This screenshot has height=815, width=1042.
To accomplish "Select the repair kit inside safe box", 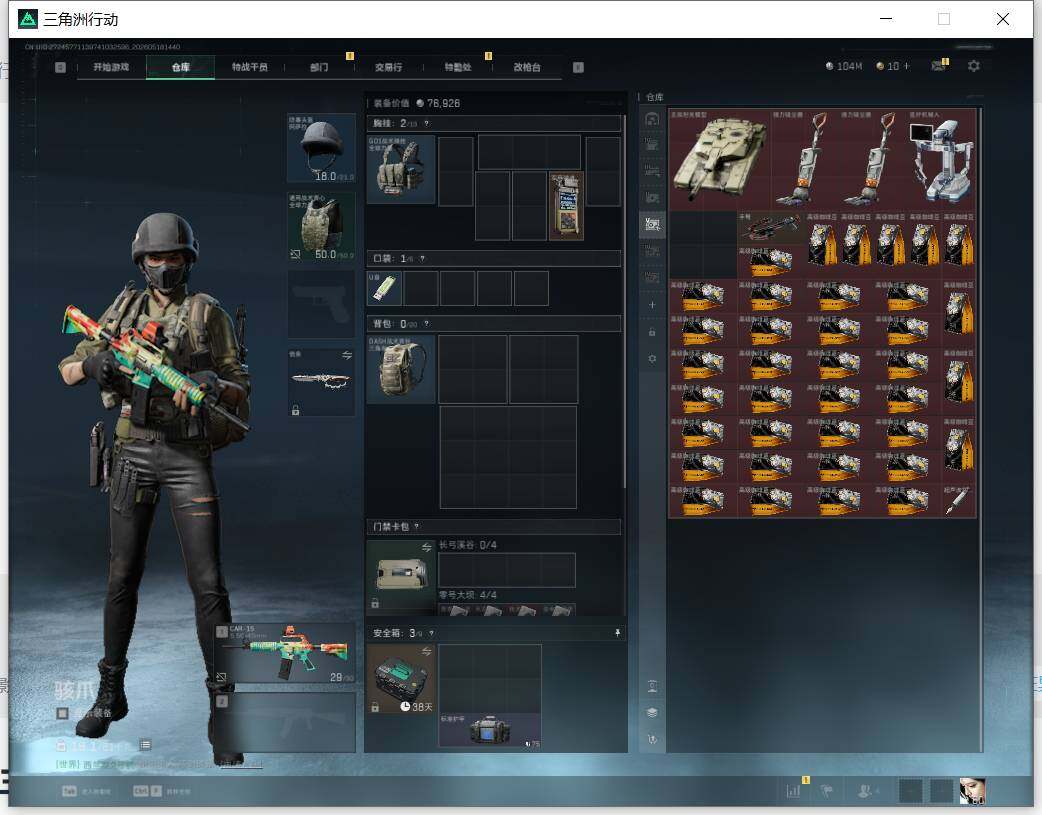I will click(x=490, y=731).
